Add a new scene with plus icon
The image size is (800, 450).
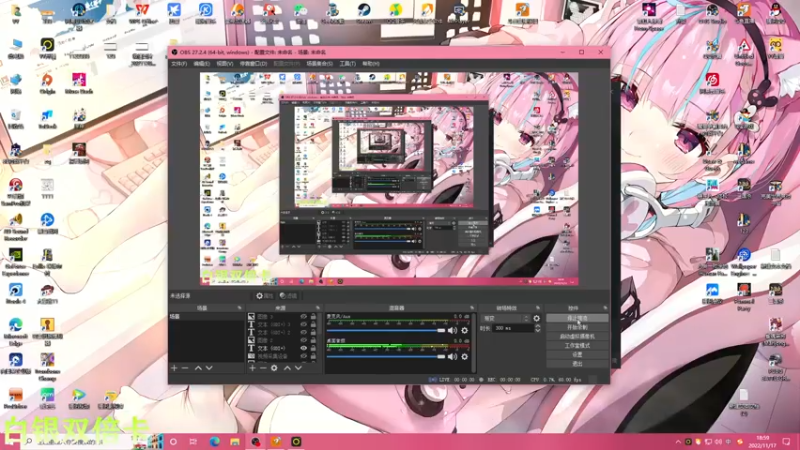click(x=174, y=368)
